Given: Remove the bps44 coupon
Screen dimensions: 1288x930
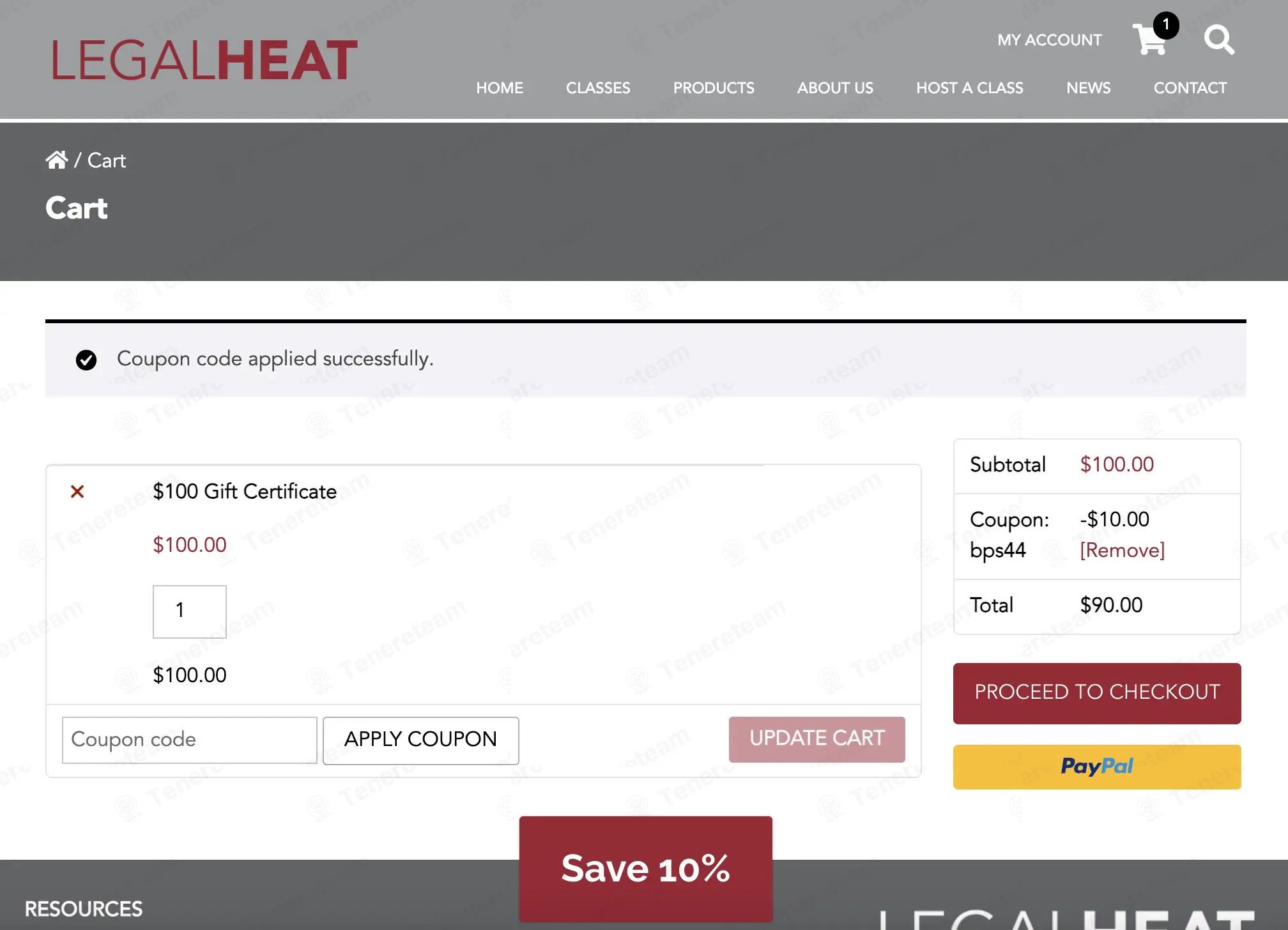Looking at the screenshot, I should coord(1123,550).
